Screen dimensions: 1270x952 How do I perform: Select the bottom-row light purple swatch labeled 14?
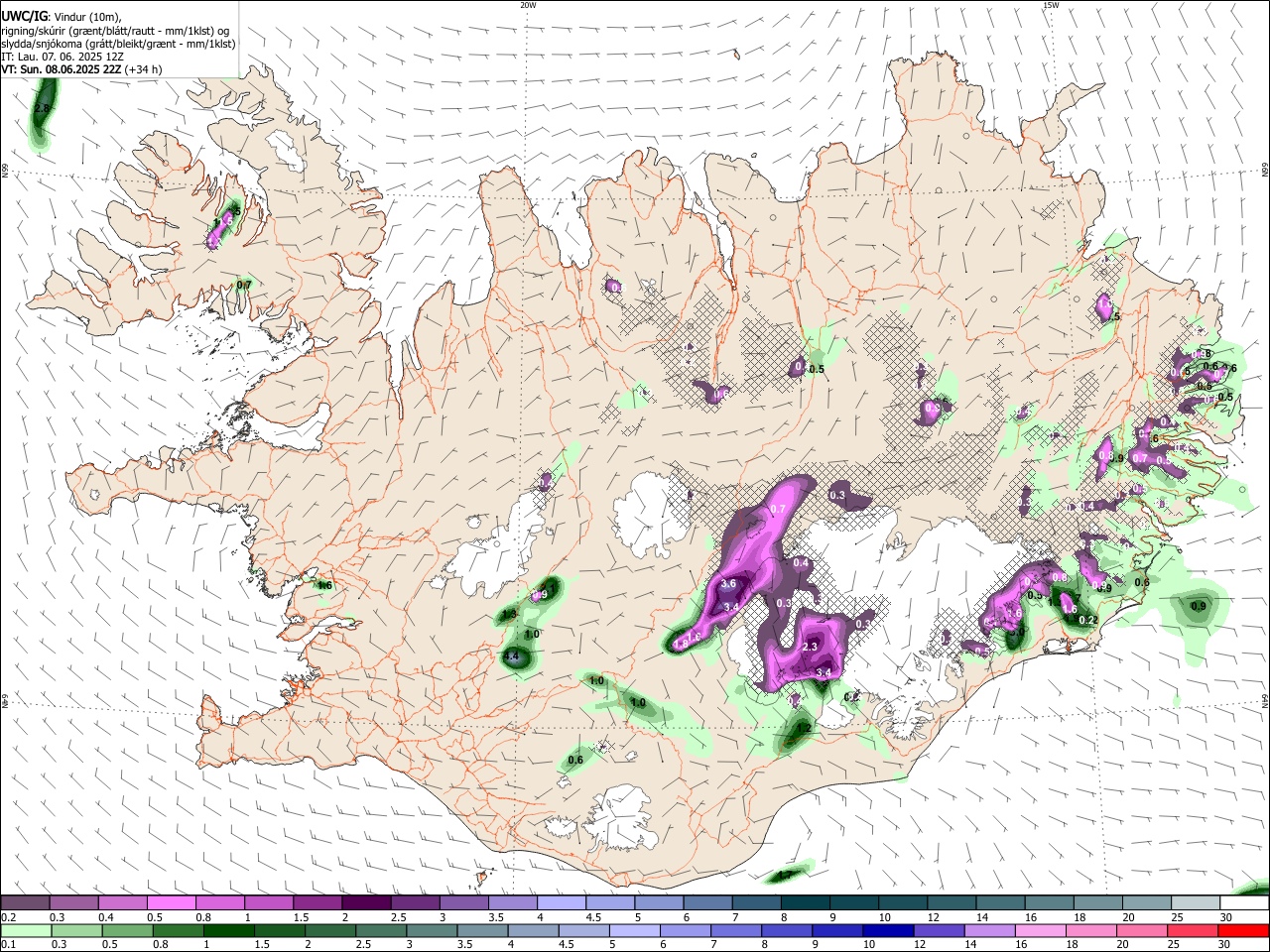coord(990,930)
